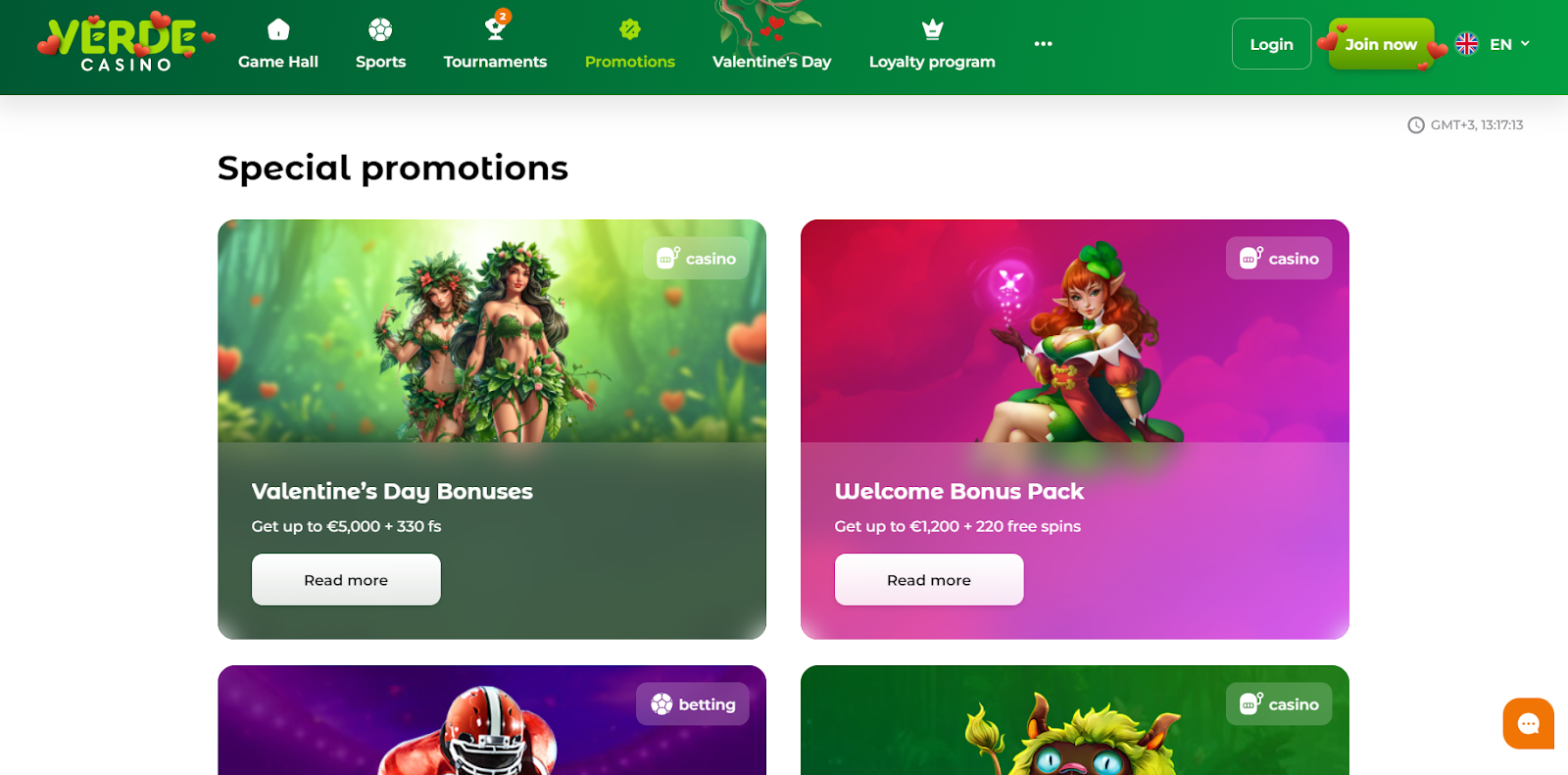1568x775 pixels.
Task: Read more about Valentine's Day Bonuses
Action: coord(346,580)
